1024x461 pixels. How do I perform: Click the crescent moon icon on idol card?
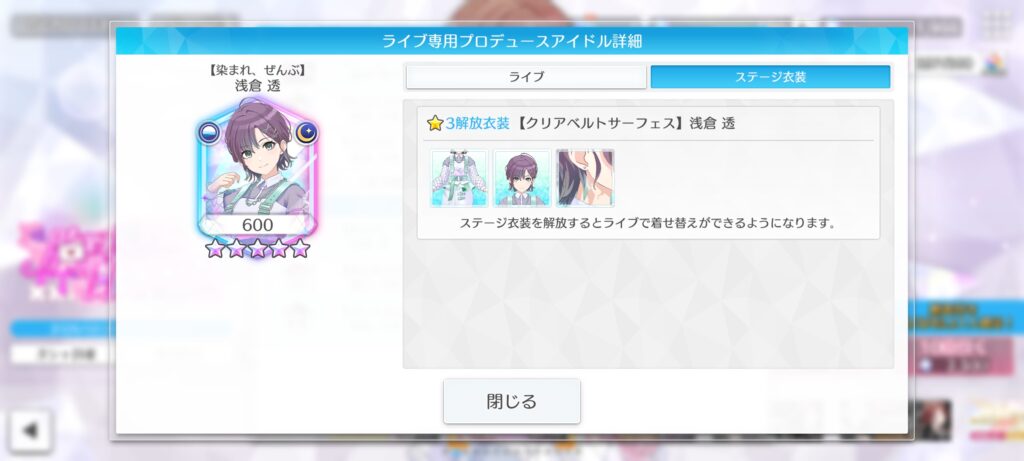click(x=306, y=133)
